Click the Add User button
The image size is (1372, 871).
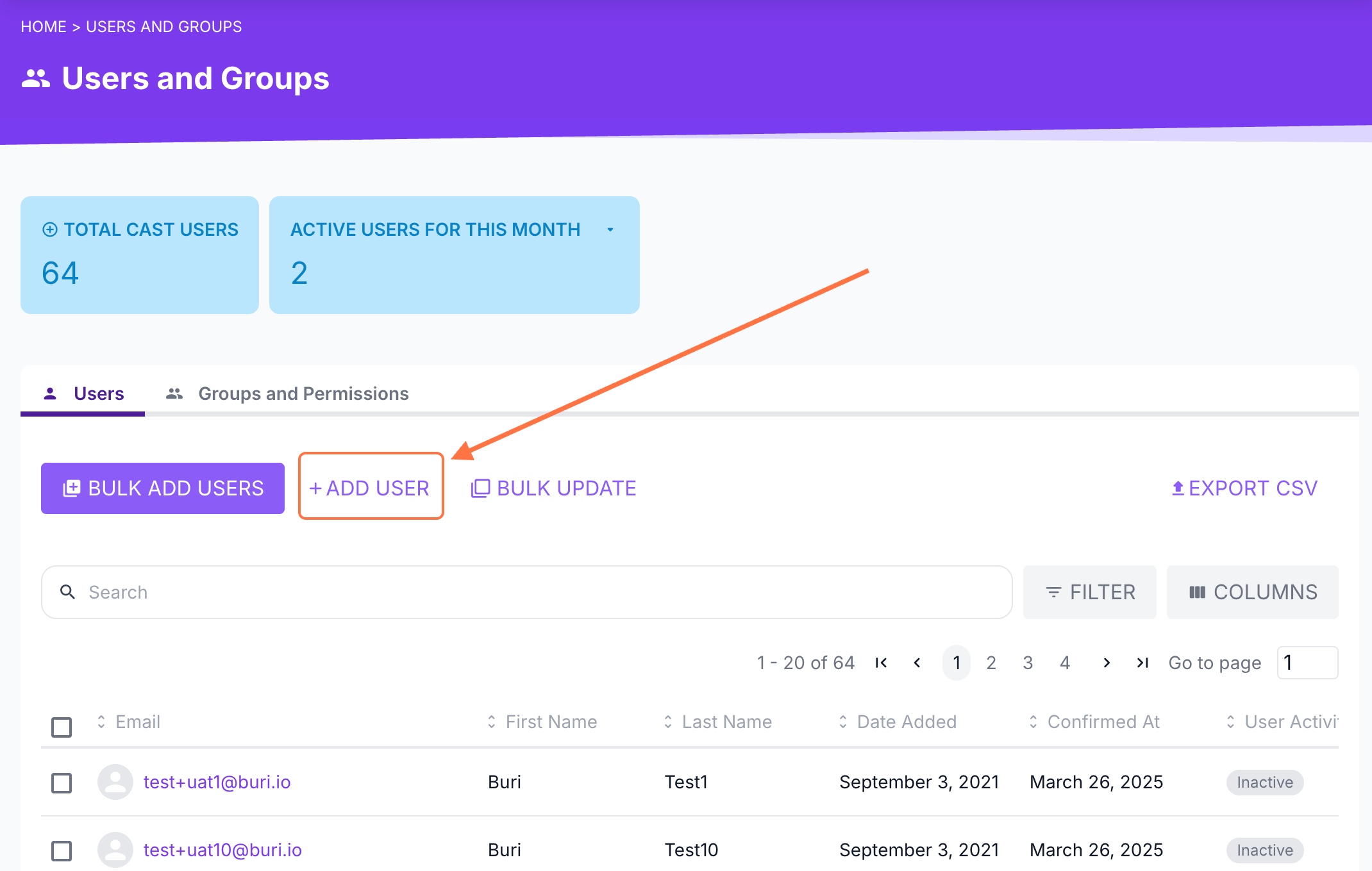tap(371, 488)
